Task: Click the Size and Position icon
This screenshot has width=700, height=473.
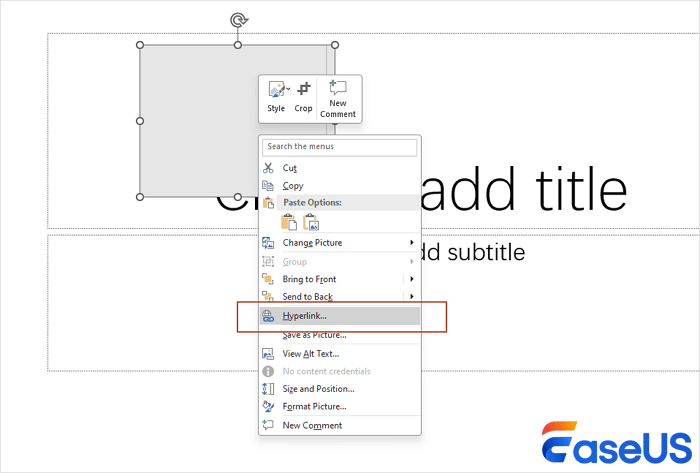Action: [268, 389]
